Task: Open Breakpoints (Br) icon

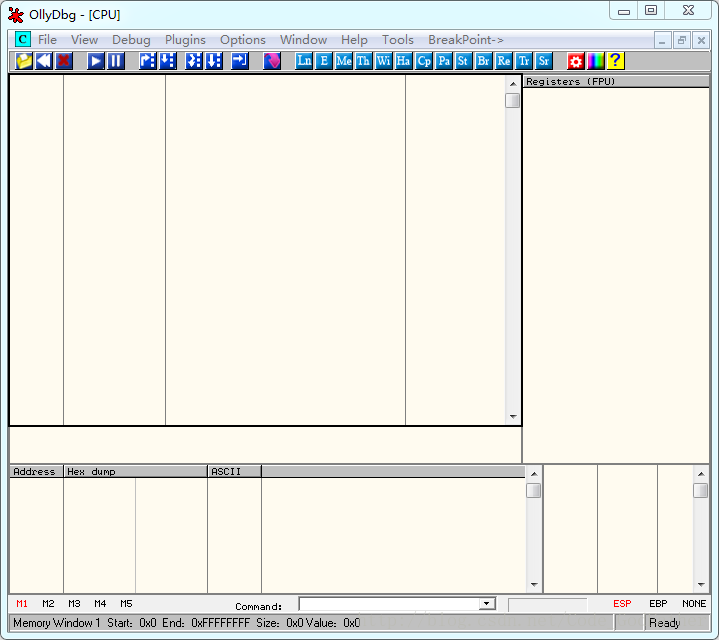Action: [x=483, y=61]
